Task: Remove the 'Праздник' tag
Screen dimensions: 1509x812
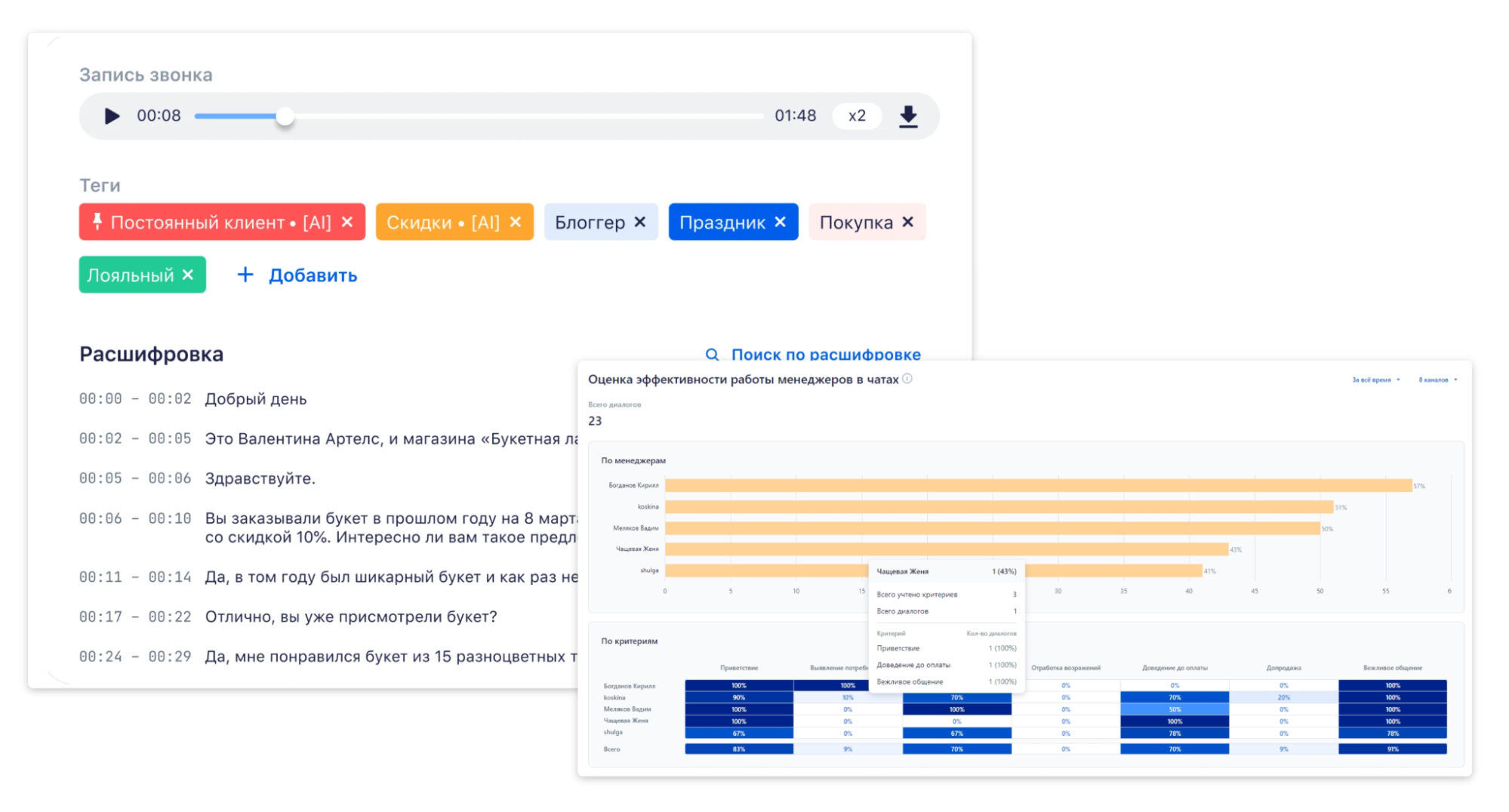Action: coord(781,223)
